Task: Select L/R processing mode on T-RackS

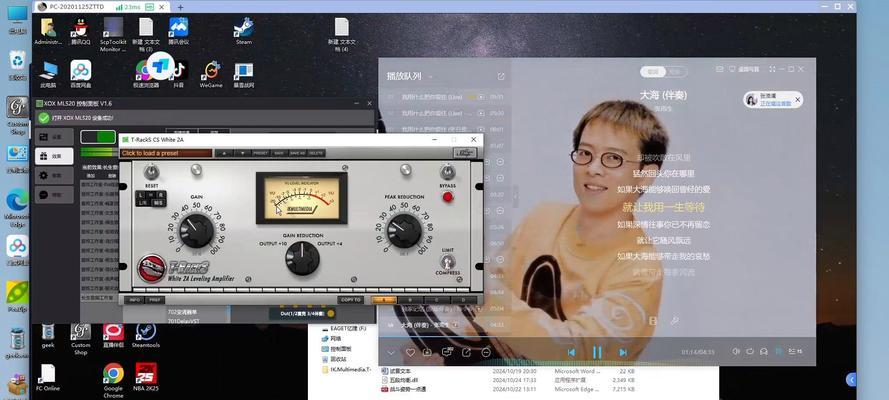Action: coord(141,202)
